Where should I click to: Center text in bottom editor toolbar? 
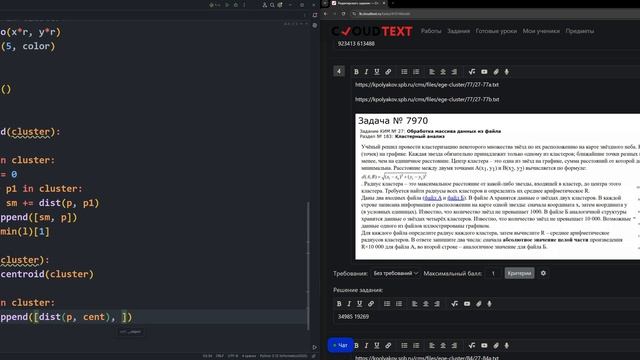(443, 345)
